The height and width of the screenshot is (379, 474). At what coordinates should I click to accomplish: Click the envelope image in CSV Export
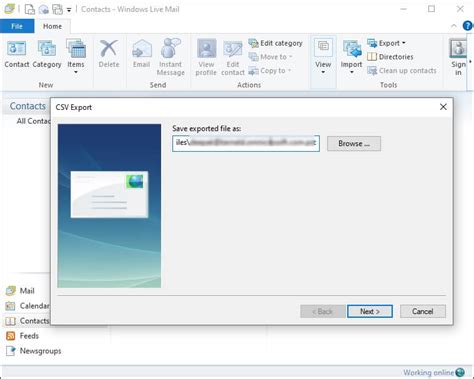pyautogui.click(x=109, y=194)
